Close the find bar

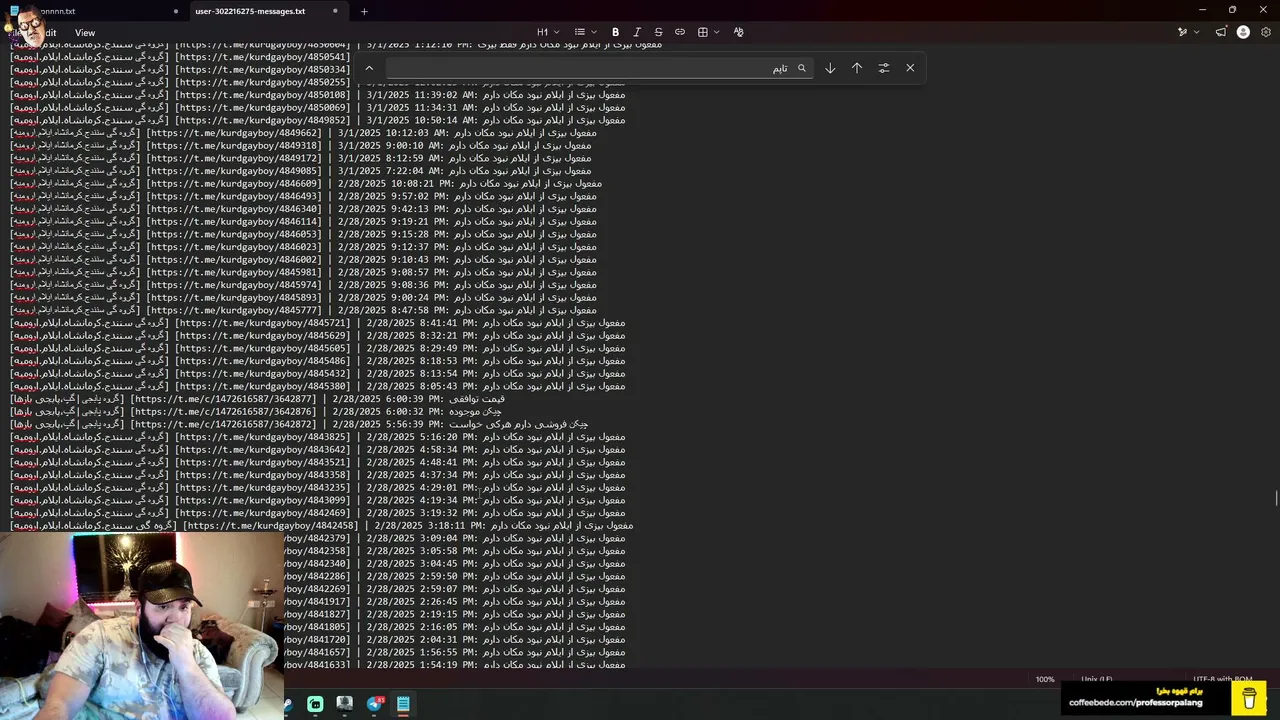(x=910, y=68)
